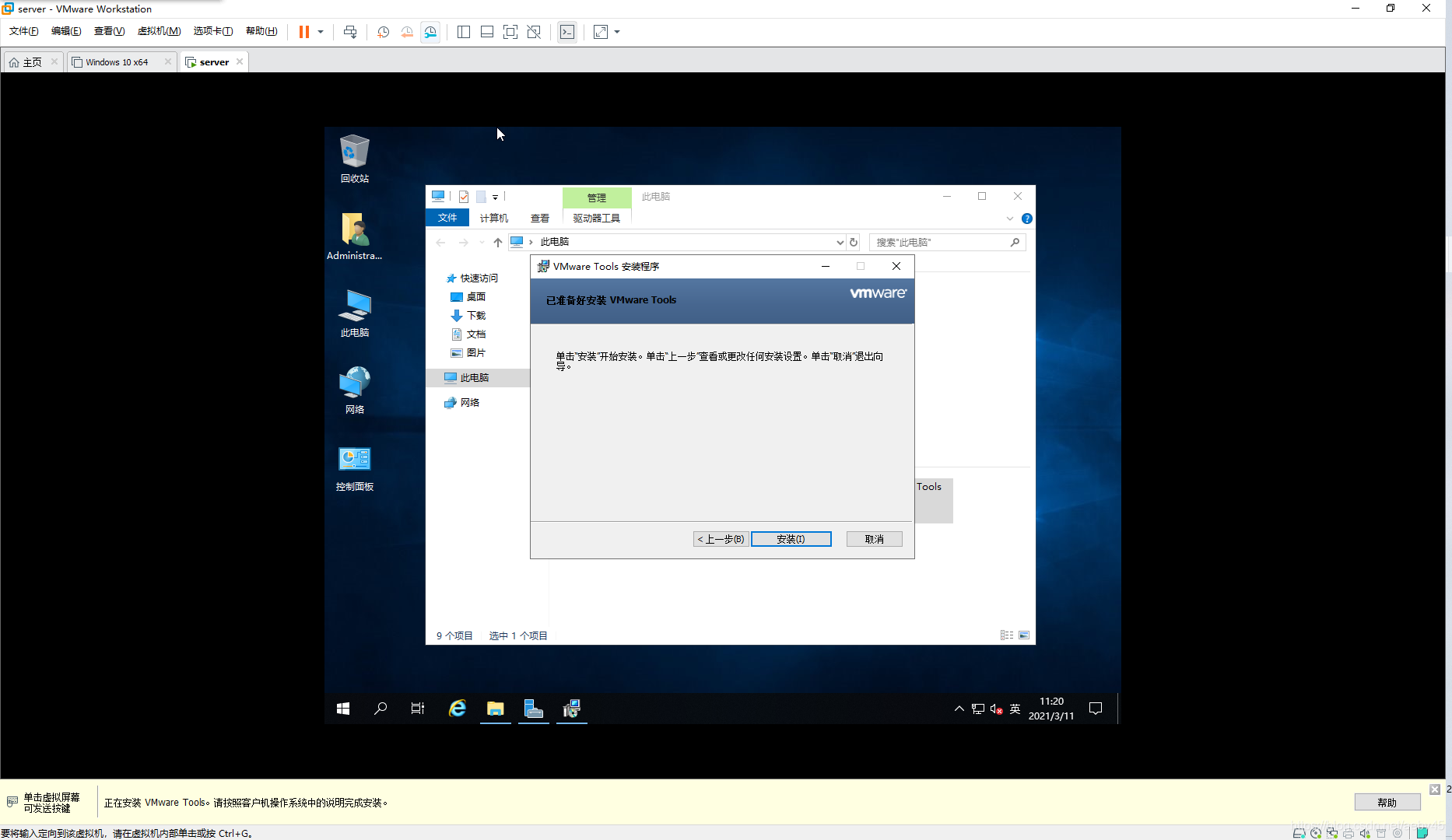The image size is (1452, 840).
Task: Revert the virtual machine to its snapshot
Action: coord(407,32)
